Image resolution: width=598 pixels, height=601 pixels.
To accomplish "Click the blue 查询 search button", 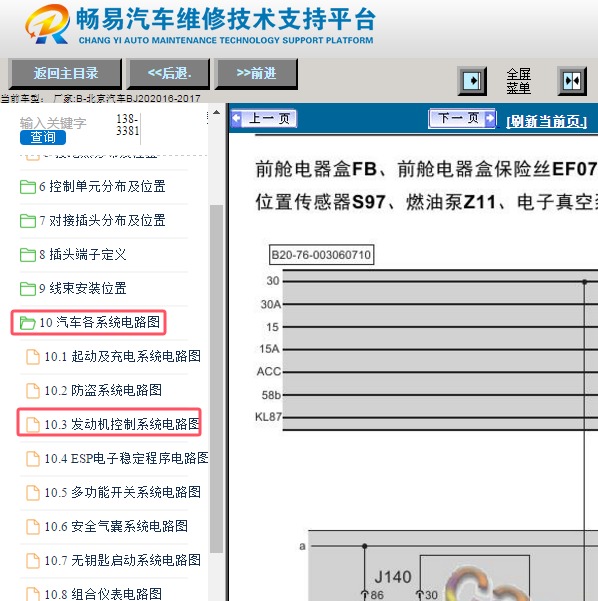I will (43, 137).
